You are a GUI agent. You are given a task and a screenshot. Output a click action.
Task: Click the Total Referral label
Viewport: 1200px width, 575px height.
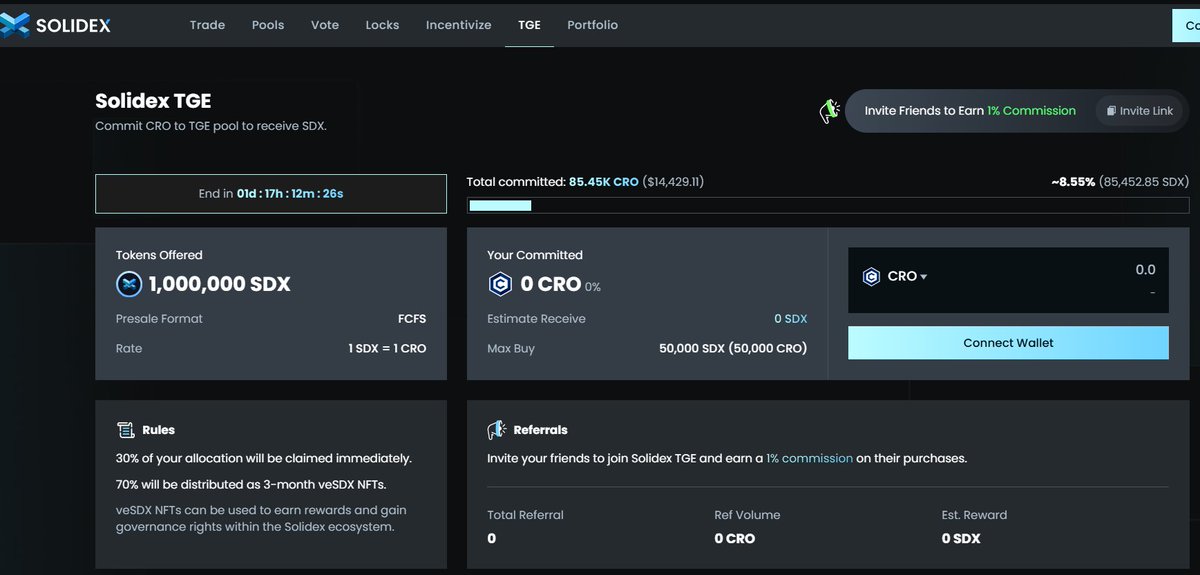[525, 515]
